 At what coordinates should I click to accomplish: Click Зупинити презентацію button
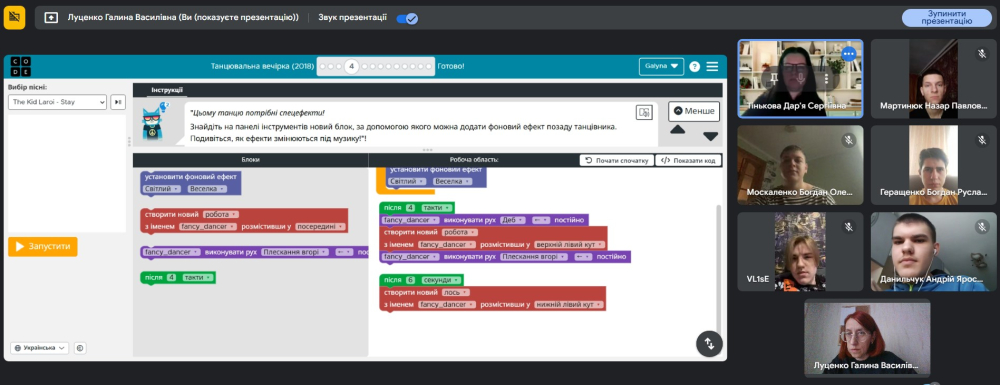click(946, 17)
